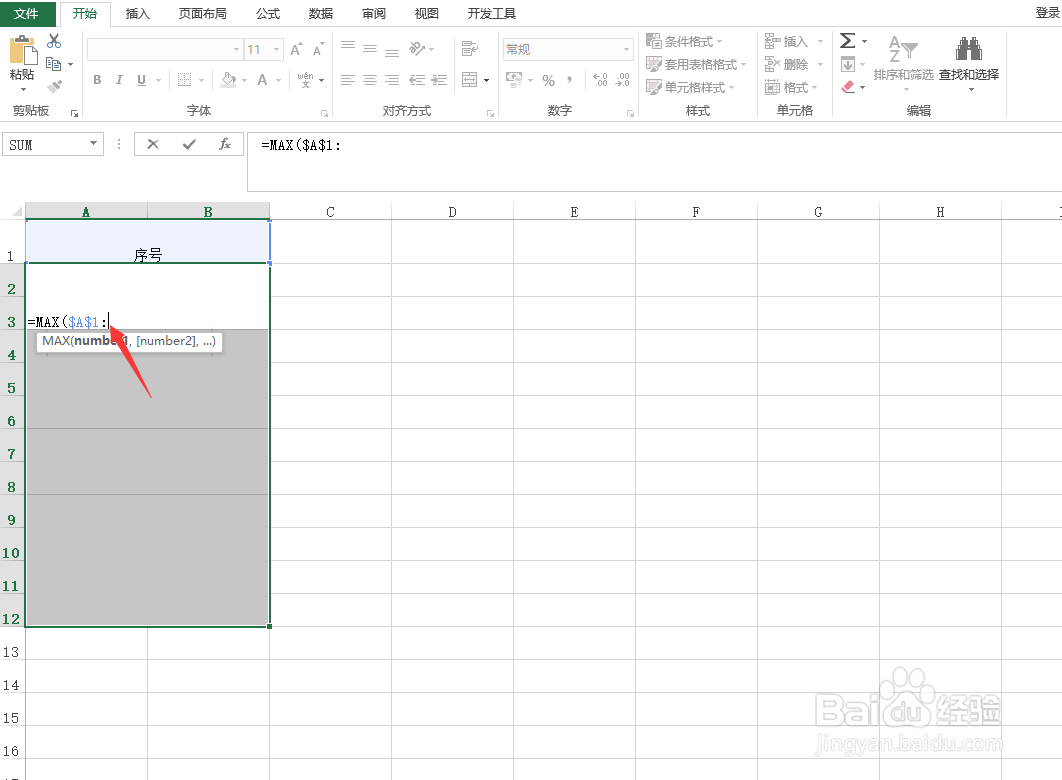Open 套用表格格式 dropdown
This screenshot has width=1062, height=780.
696,64
